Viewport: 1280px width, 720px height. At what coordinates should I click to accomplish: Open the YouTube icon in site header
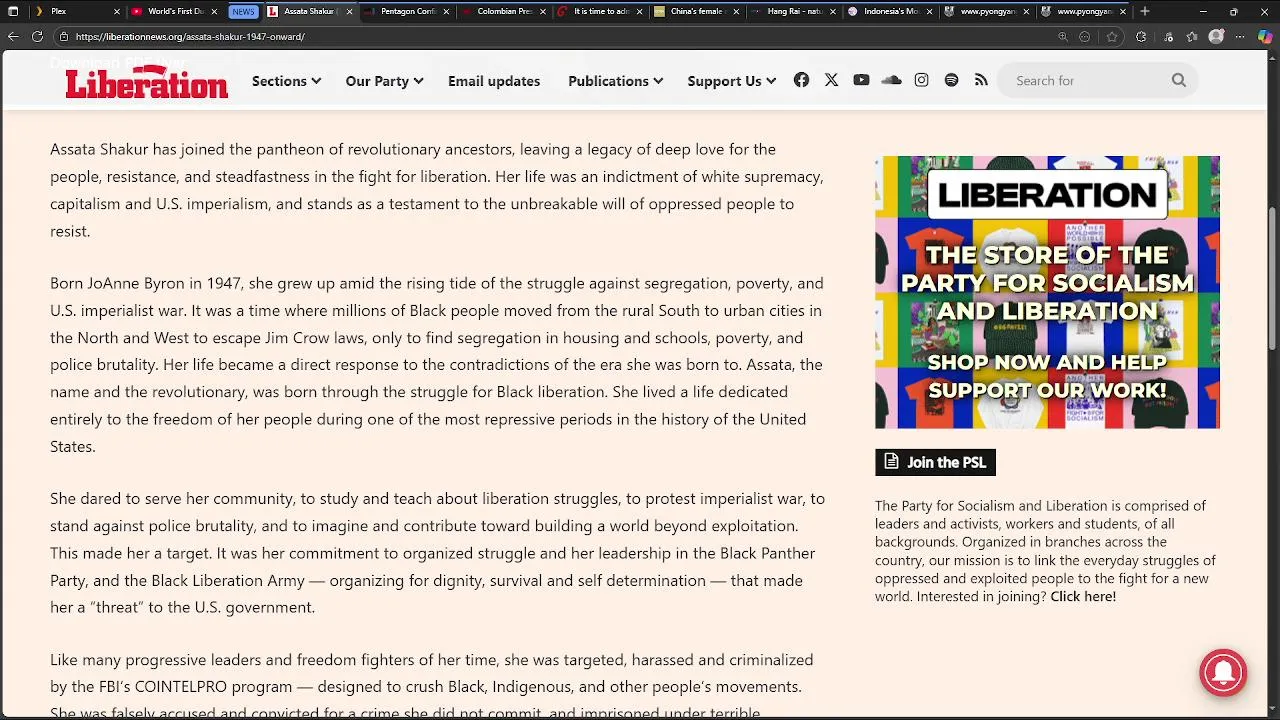point(861,80)
